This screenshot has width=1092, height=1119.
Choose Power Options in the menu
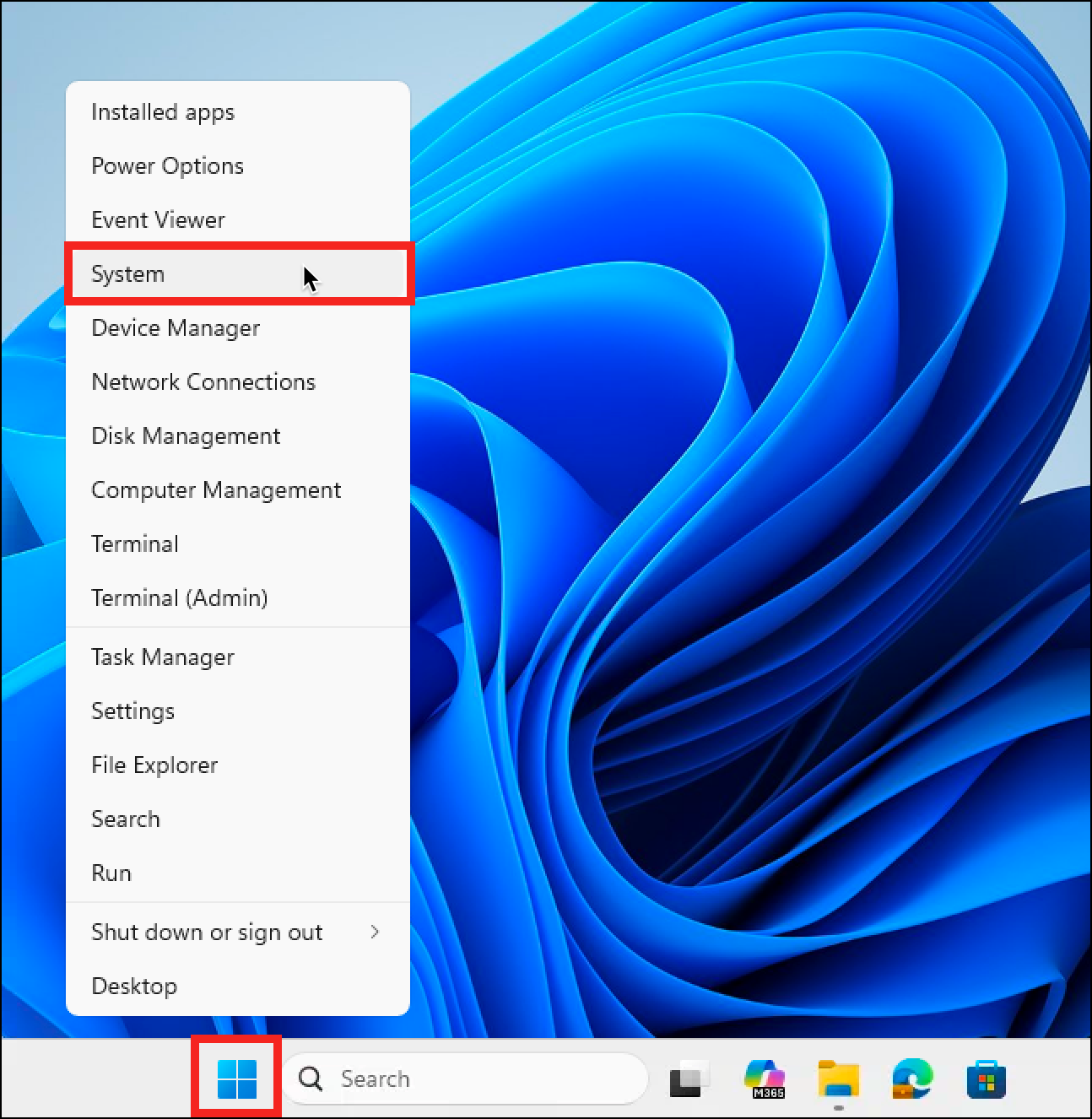click(167, 166)
